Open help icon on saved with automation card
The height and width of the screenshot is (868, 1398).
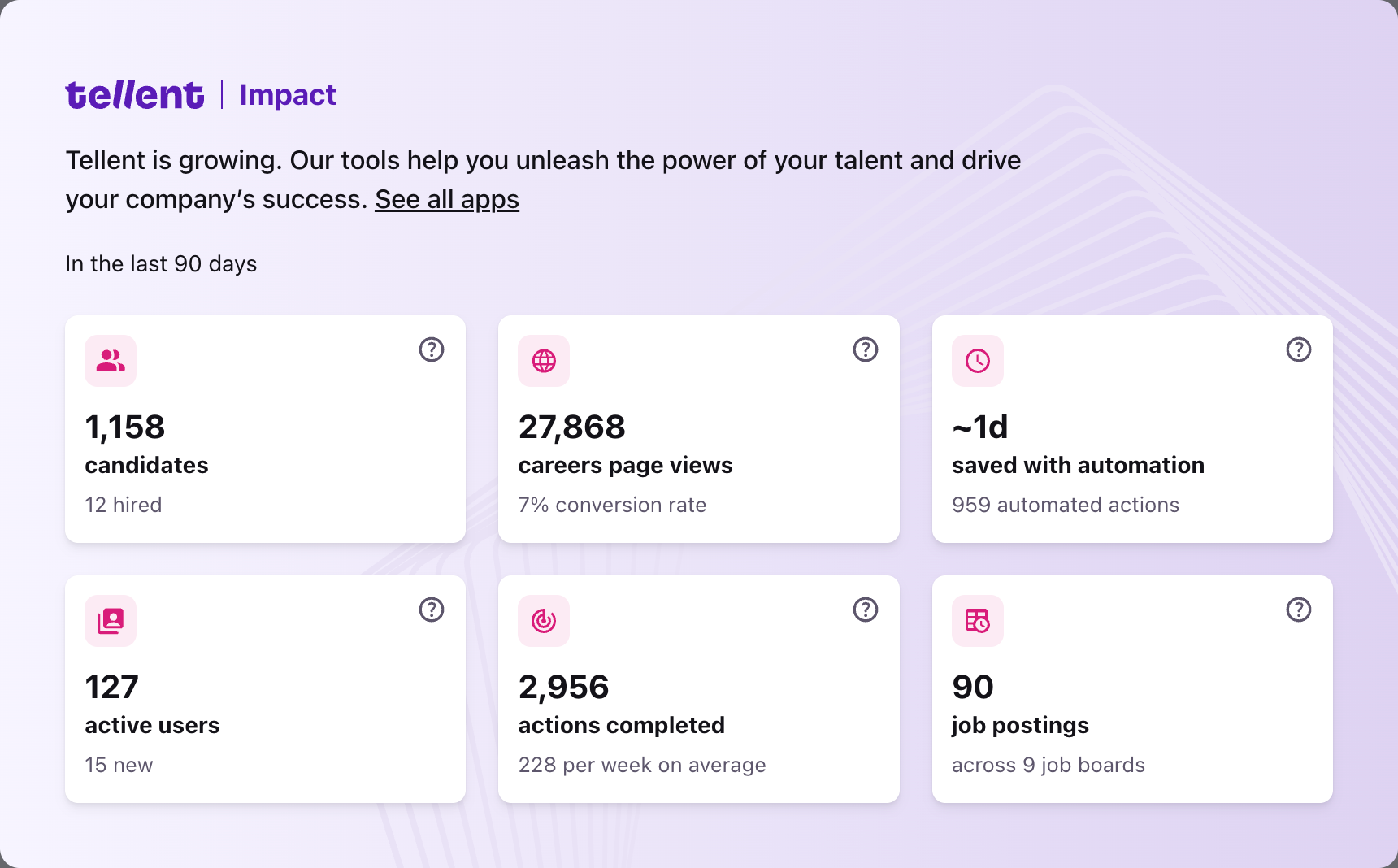pyautogui.click(x=1299, y=349)
